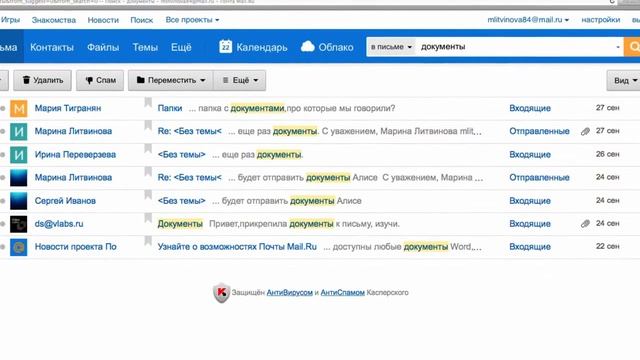
Task: Click avatar of Сергей Иванов
Action: coord(19,201)
